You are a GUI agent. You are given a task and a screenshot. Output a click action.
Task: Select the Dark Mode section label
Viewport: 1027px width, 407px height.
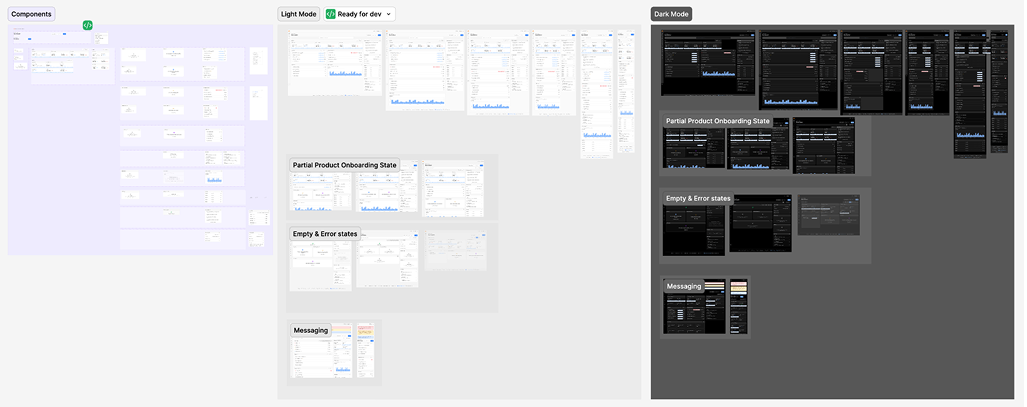pyautogui.click(x=671, y=14)
